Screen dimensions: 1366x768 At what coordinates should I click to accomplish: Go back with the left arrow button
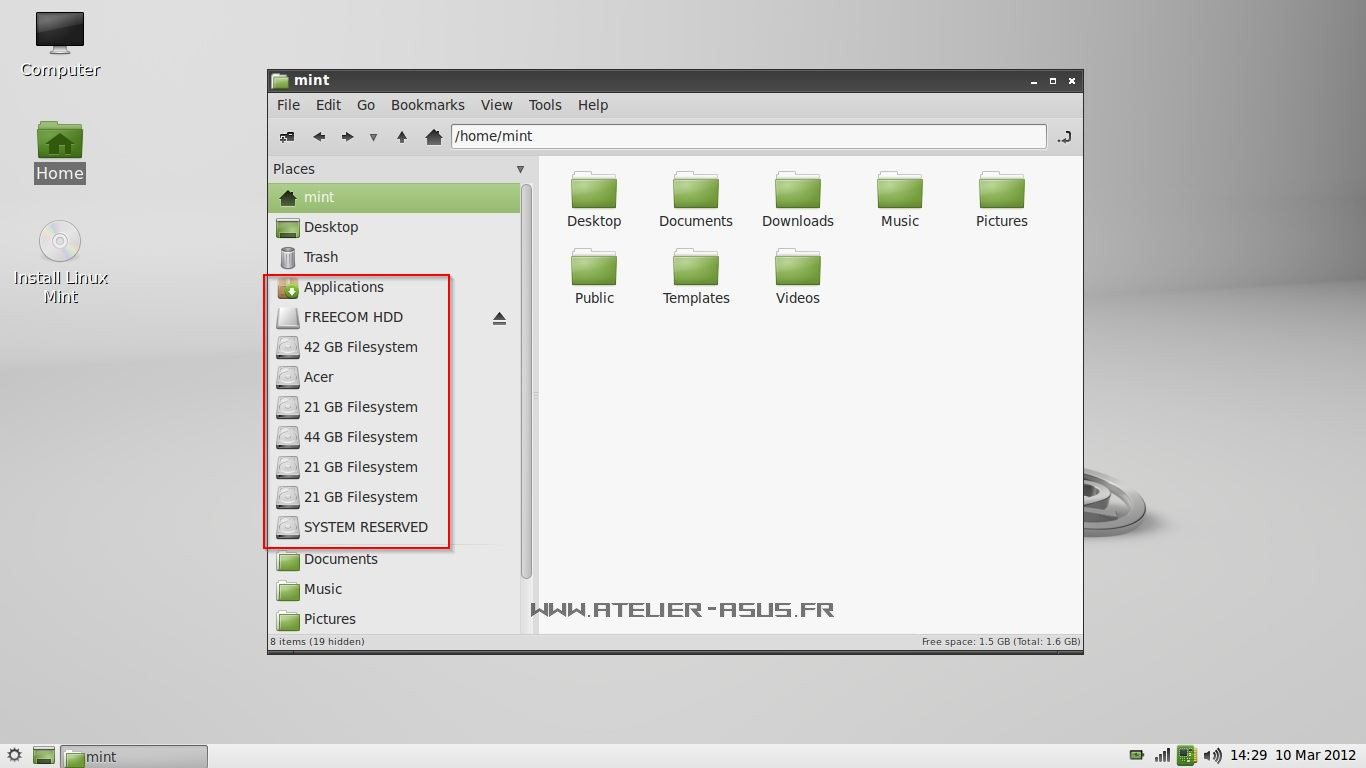click(319, 137)
